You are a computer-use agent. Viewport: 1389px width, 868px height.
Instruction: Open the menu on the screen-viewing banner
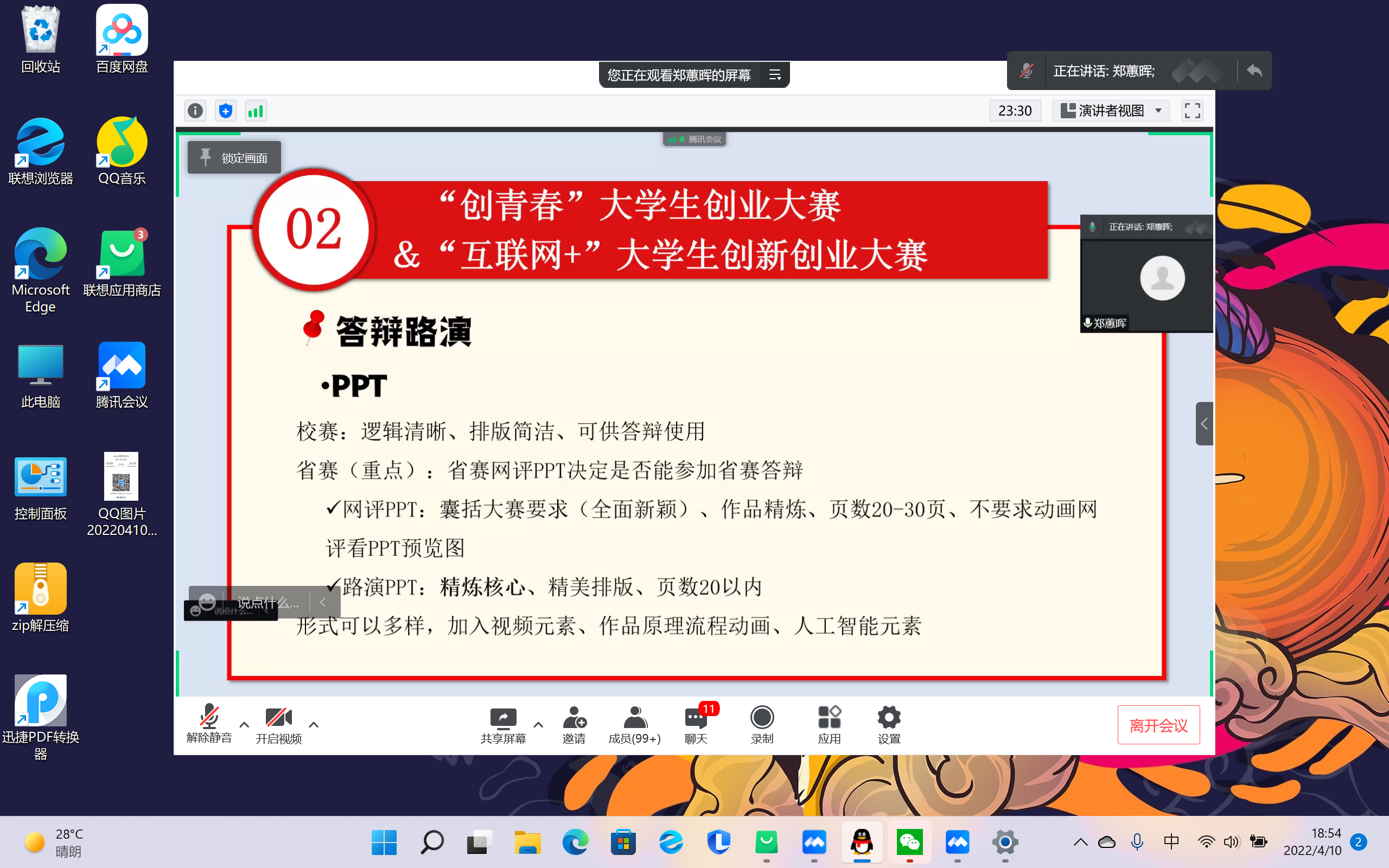775,75
